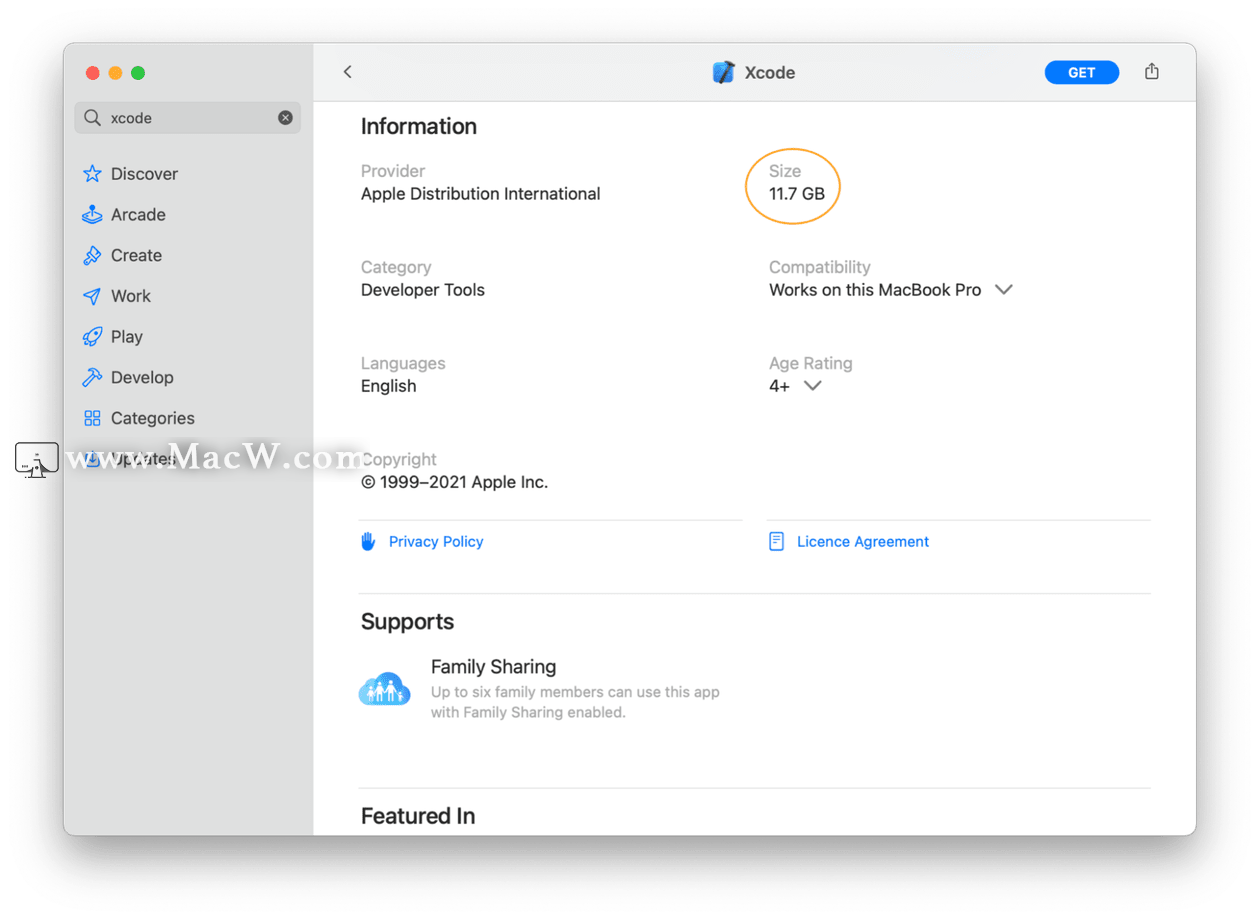Click "Apple Distribution International" provider text

pos(481,194)
